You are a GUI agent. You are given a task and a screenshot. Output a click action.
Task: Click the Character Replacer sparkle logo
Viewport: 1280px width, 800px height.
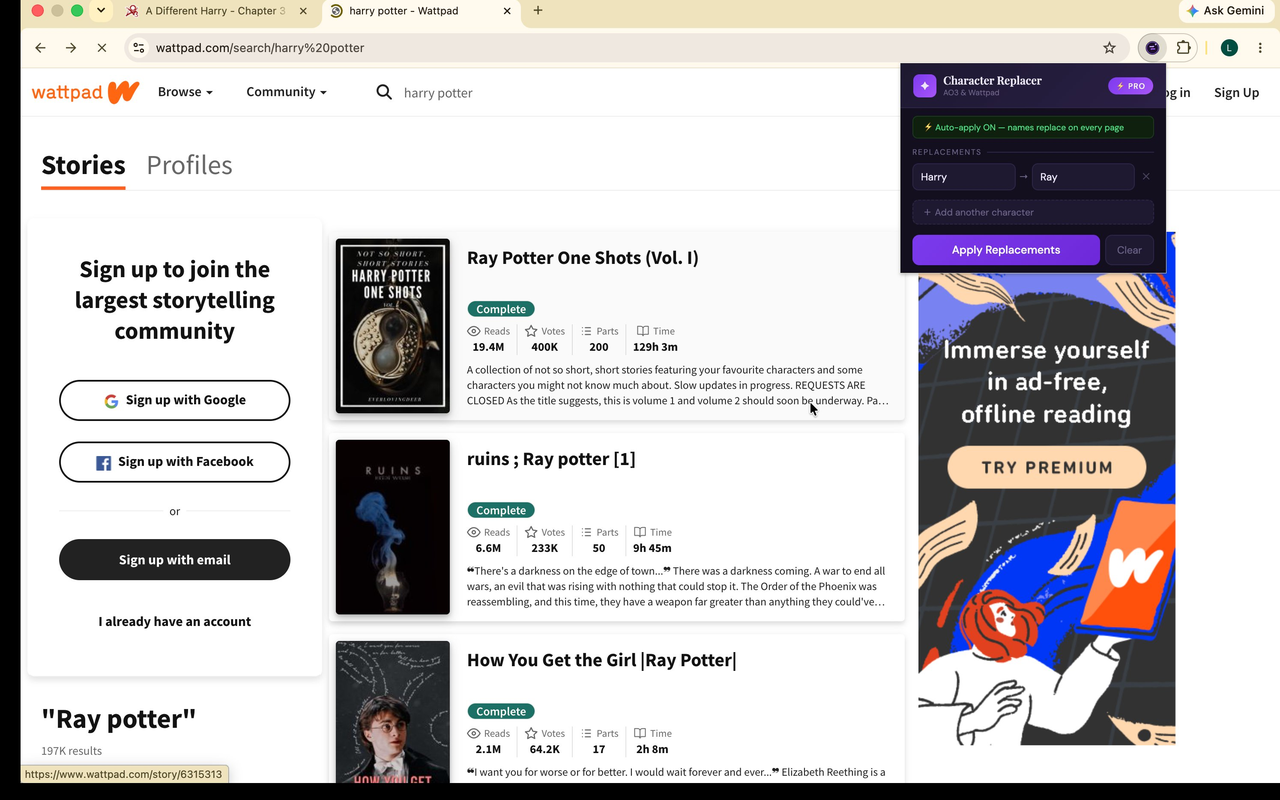[x=924, y=86]
